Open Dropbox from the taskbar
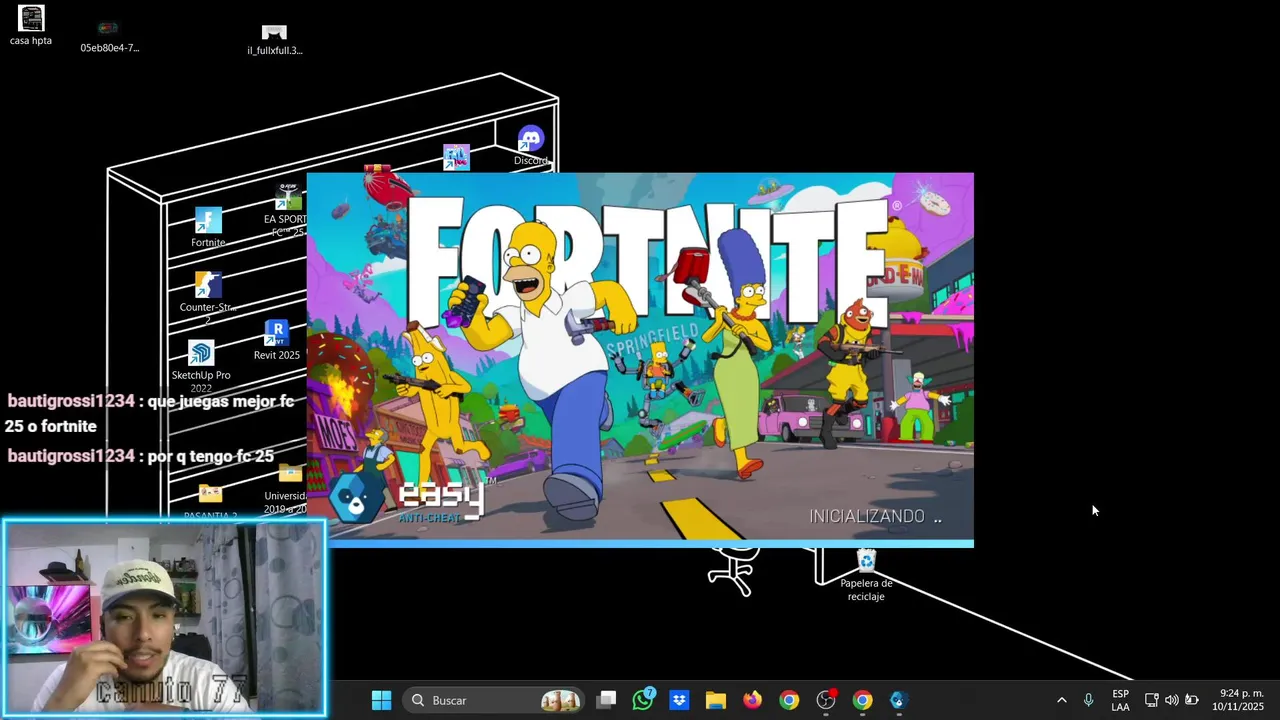1280x720 pixels. click(679, 700)
